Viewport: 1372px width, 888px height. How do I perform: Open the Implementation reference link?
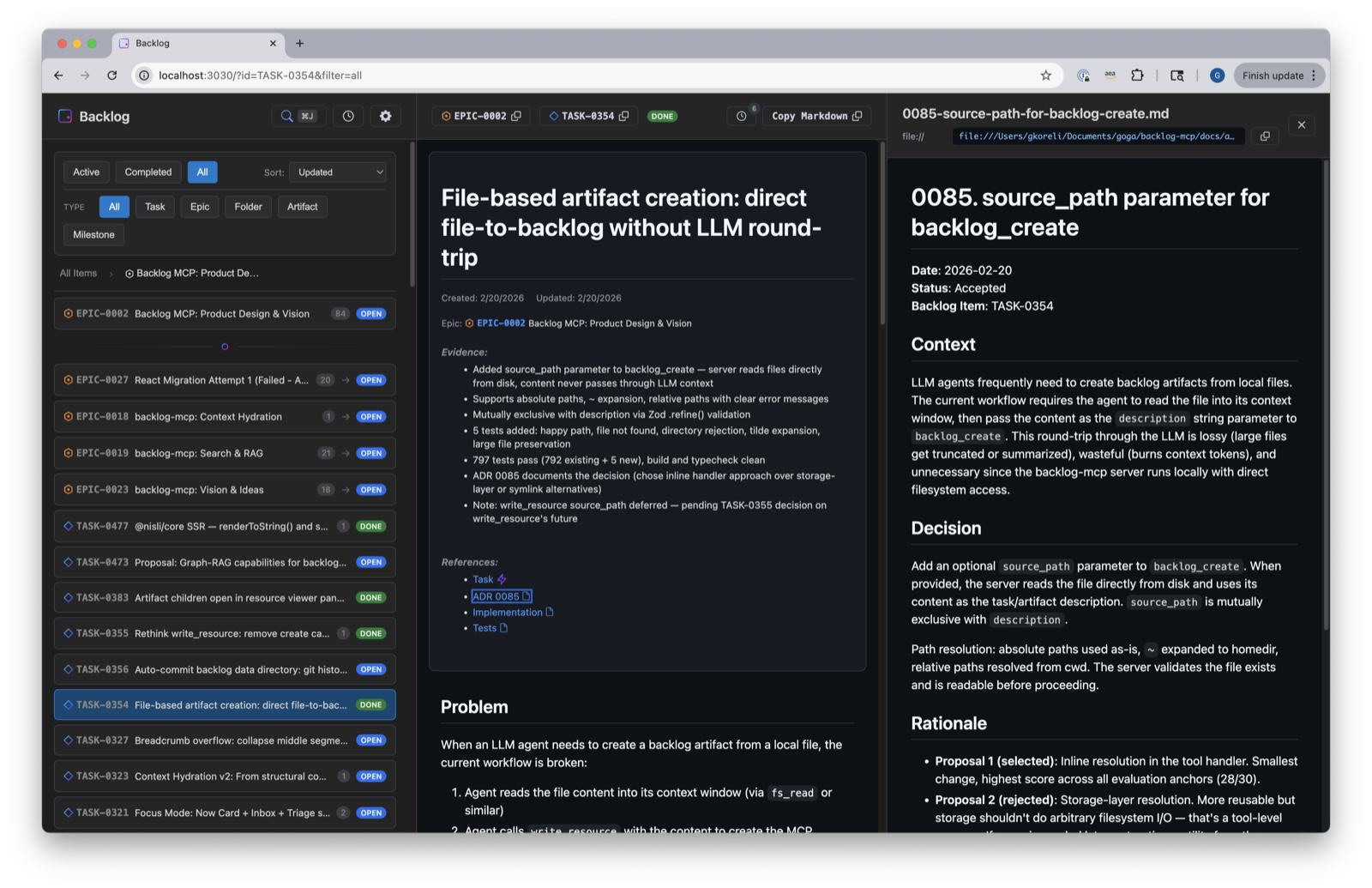tap(507, 613)
